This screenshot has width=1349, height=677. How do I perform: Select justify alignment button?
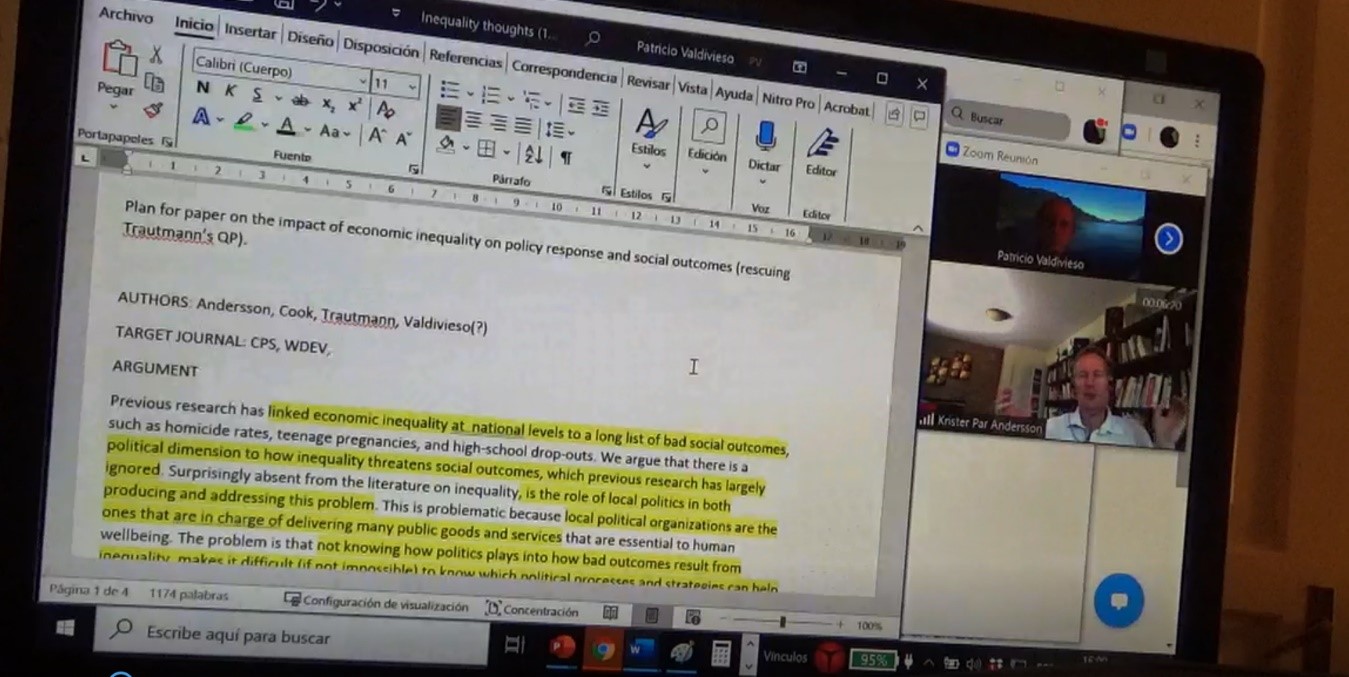pyautogui.click(x=523, y=126)
